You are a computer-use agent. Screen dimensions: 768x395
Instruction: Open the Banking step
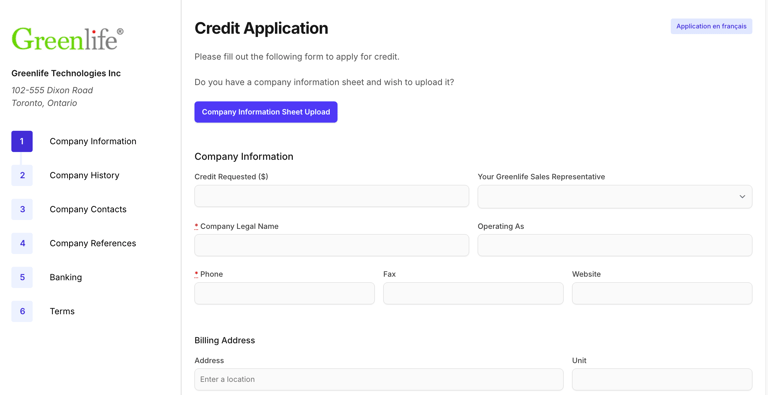click(66, 277)
